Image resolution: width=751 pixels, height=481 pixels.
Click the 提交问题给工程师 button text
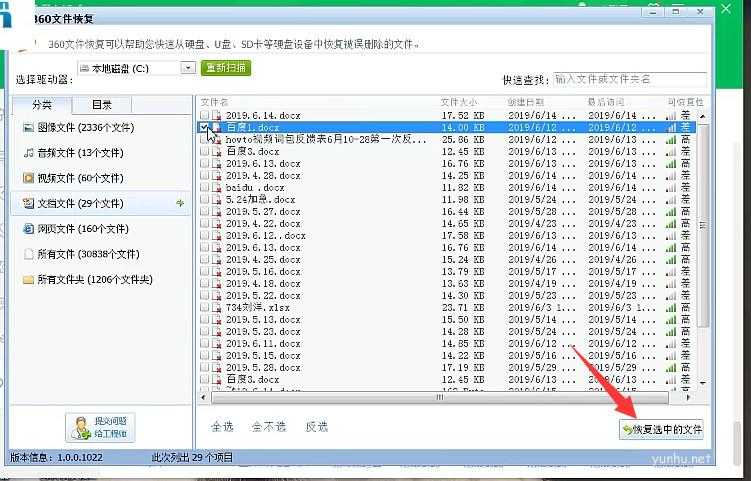click(111, 428)
